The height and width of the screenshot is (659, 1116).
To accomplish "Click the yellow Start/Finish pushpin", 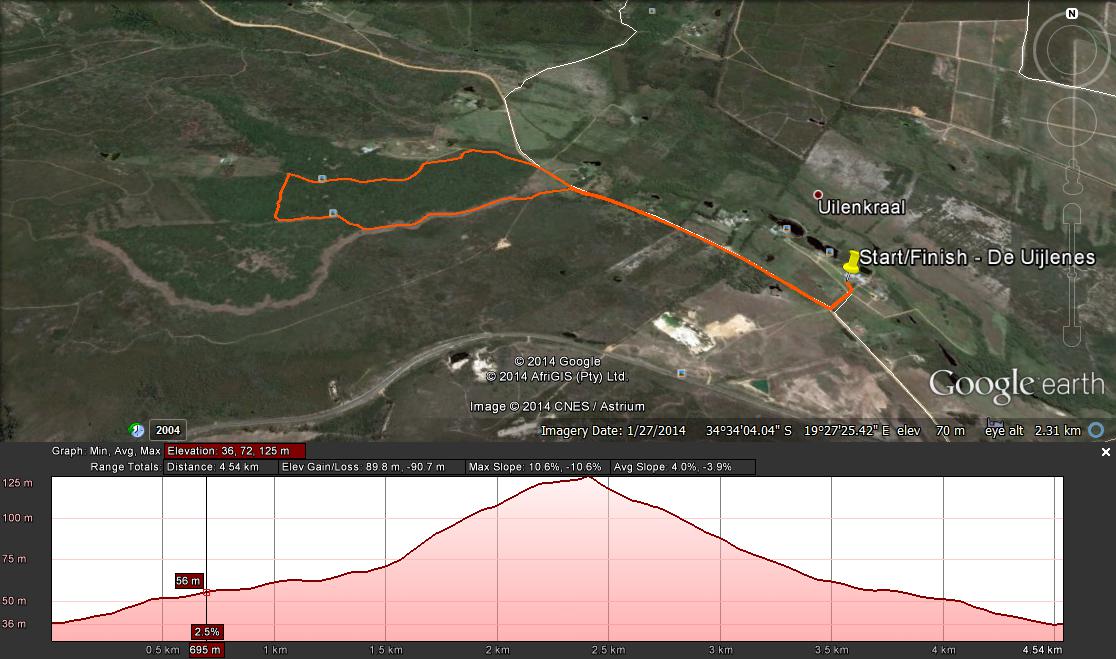I will pyautogui.click(x=851, y=262).
